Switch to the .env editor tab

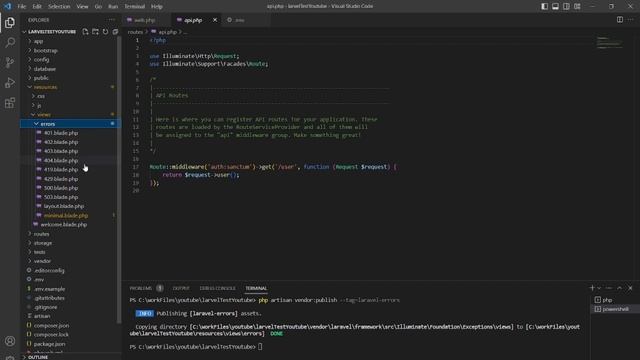click(x=240, y=20)
